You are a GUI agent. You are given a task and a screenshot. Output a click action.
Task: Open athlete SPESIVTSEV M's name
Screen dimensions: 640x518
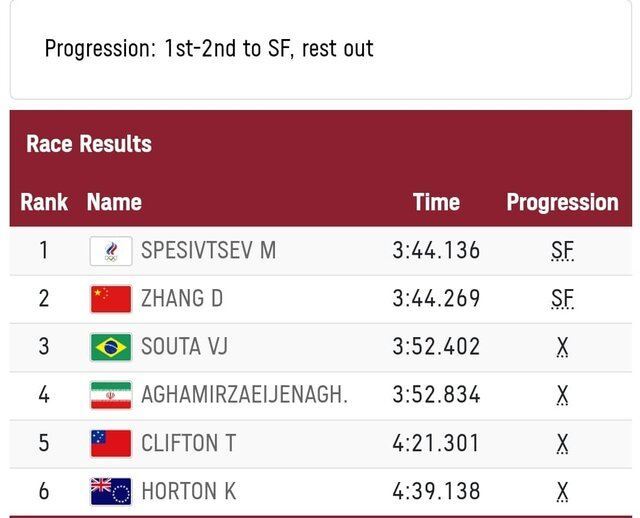coord(208,250)
